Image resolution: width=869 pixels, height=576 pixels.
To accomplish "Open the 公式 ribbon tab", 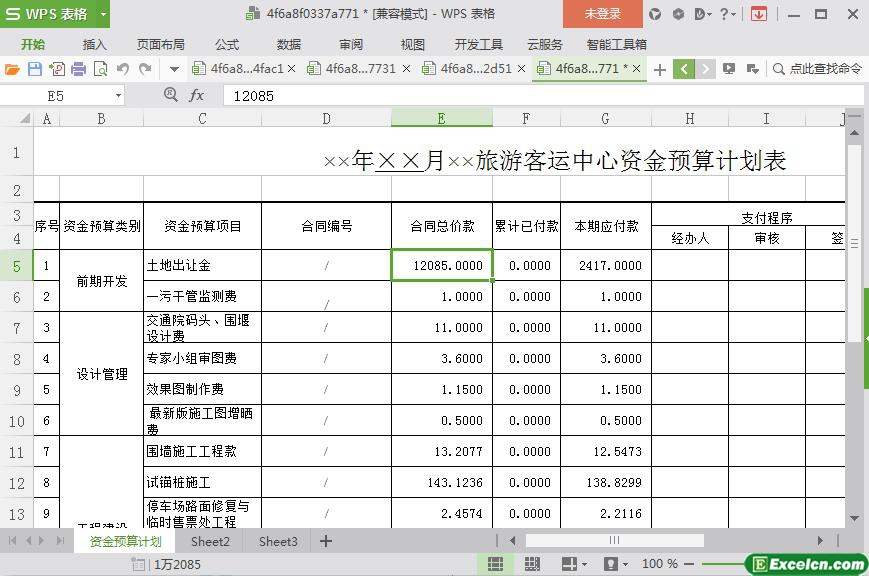I will coord(227,44).
